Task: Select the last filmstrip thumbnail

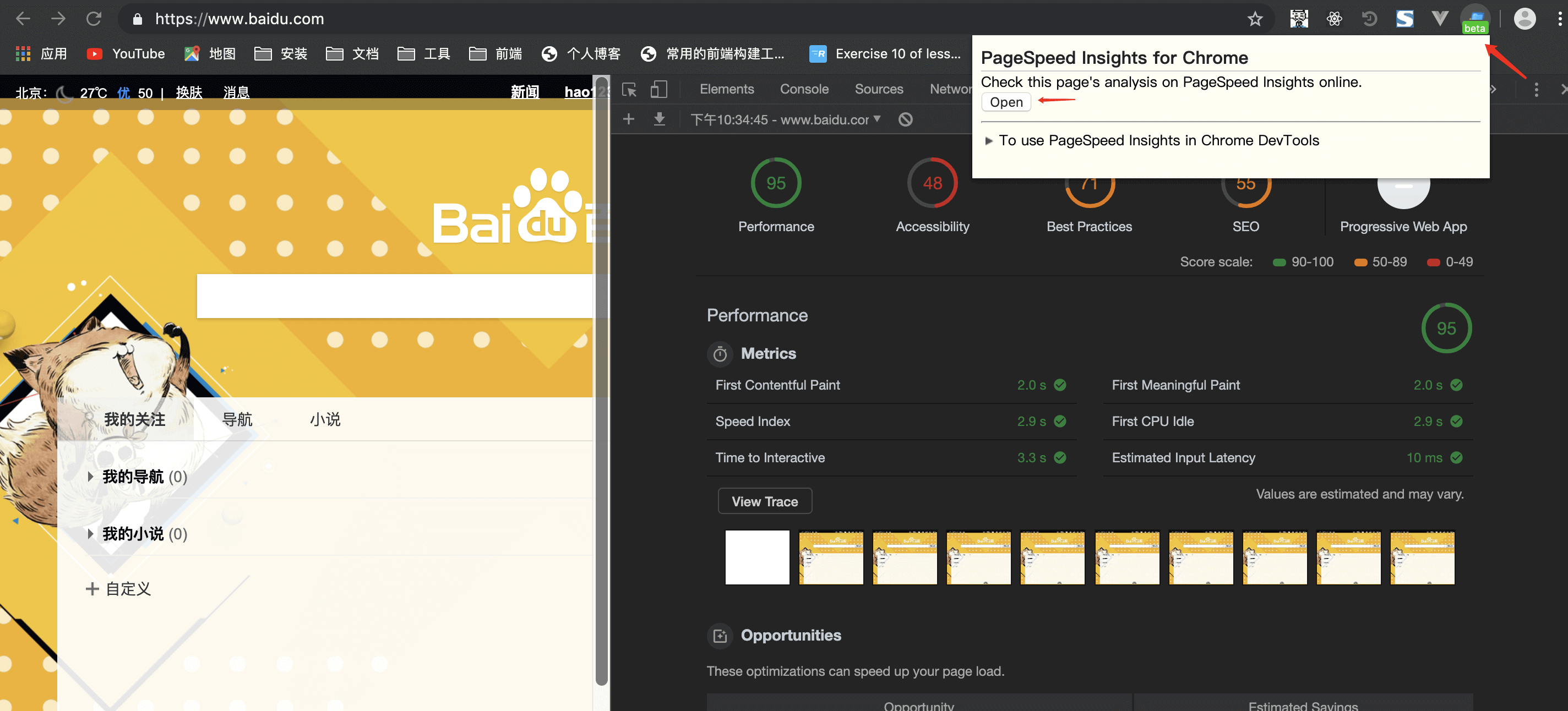Action: click(1422, 557)
